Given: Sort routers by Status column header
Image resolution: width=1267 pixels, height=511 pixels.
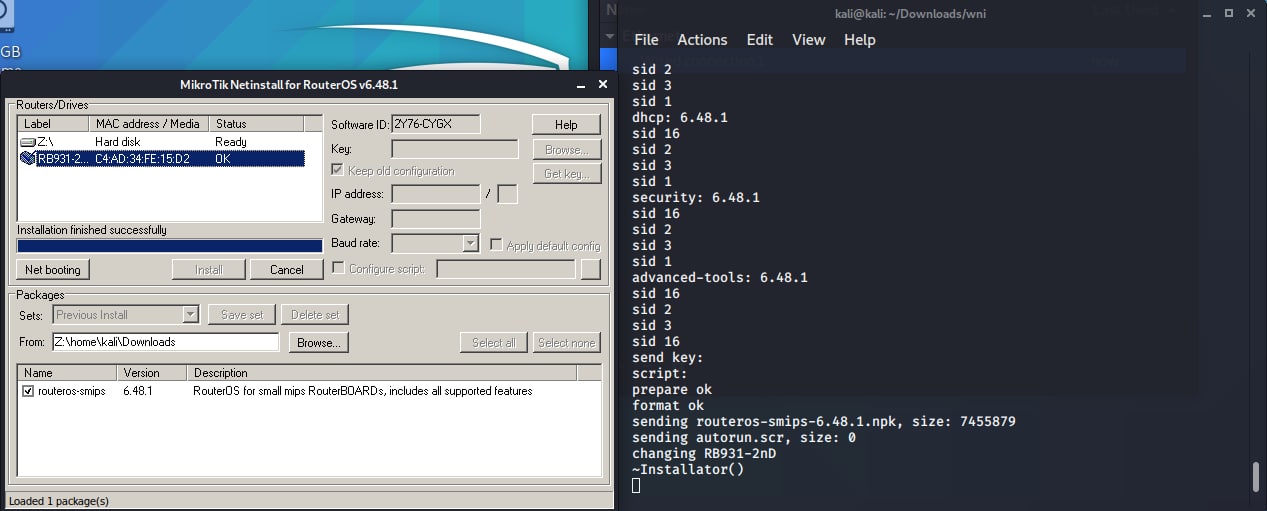Looking at the screenshot, I should click(256, 124).
